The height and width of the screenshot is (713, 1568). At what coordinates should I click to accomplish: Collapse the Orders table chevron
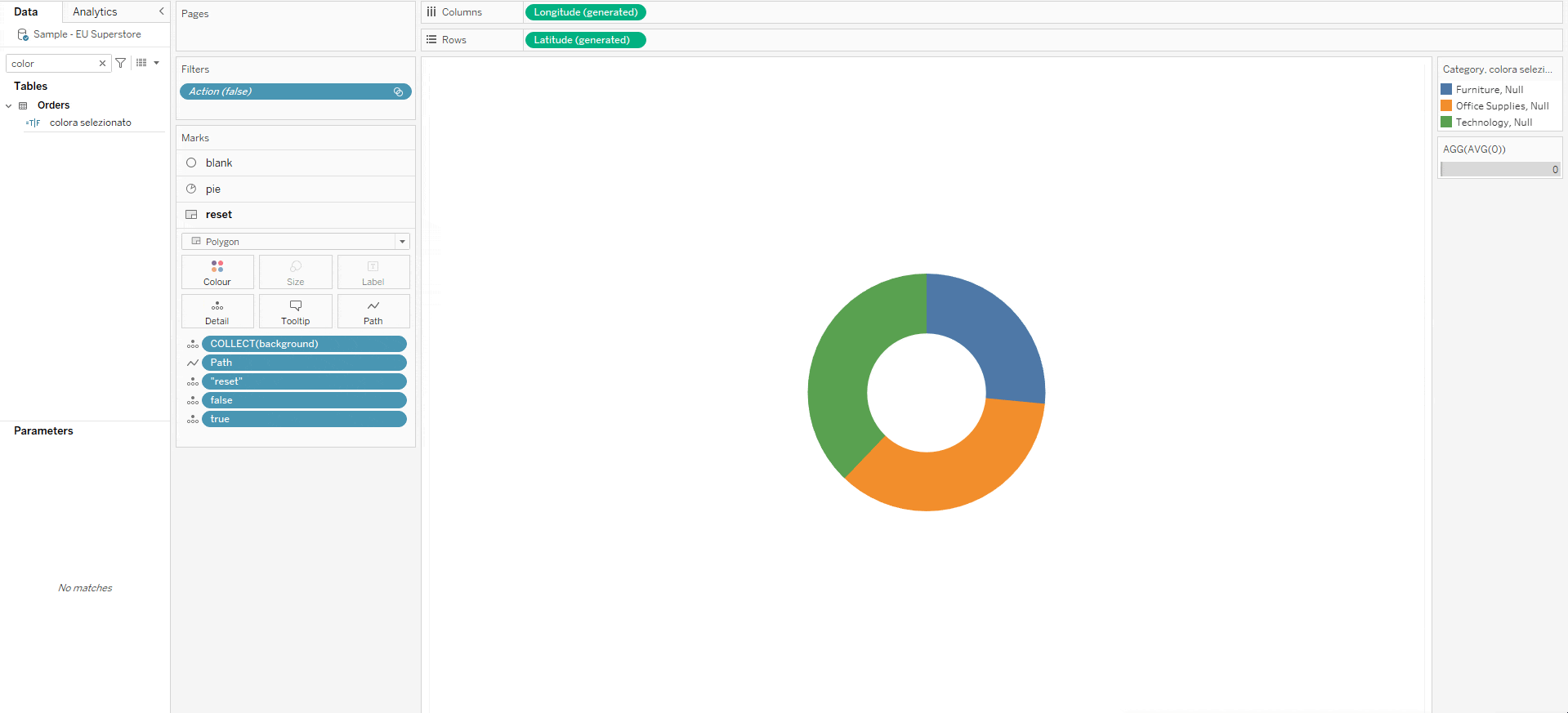(x=9, y=105)
